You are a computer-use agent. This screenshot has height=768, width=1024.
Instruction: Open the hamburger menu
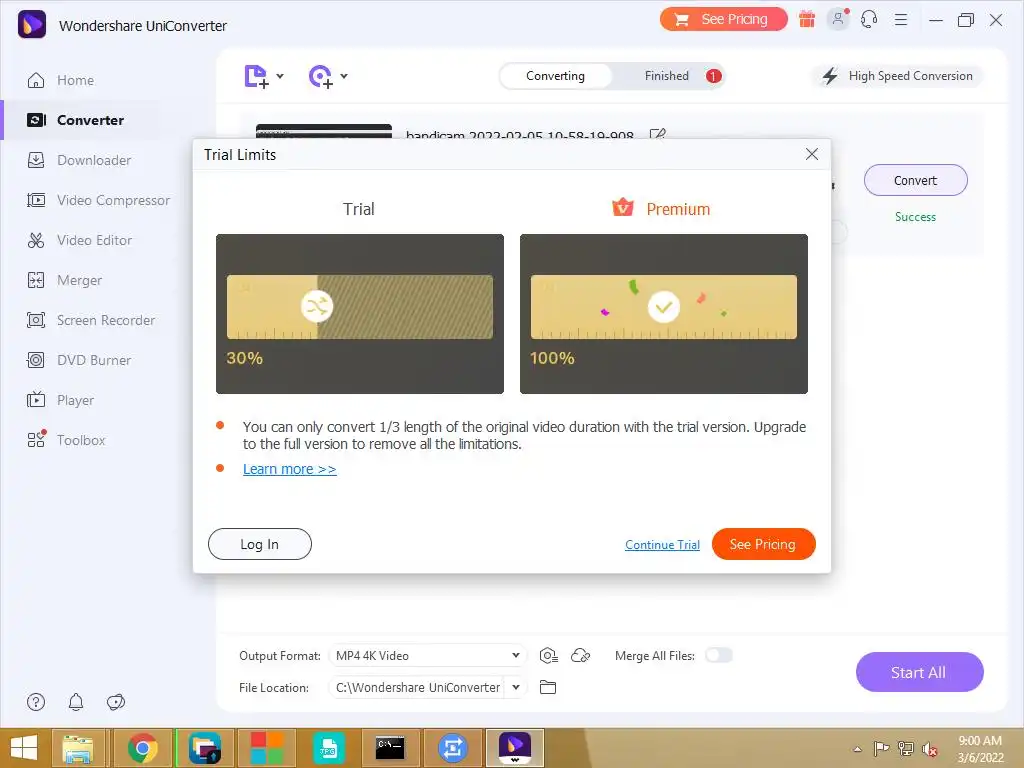[x=901, y=20]
